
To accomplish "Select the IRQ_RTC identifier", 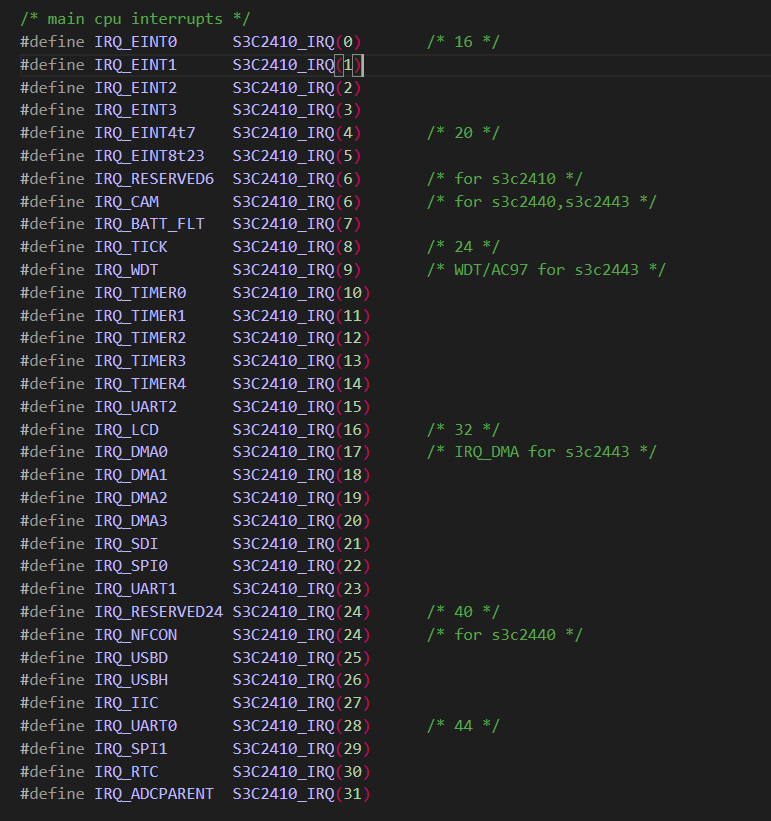I will coord(127,772).
